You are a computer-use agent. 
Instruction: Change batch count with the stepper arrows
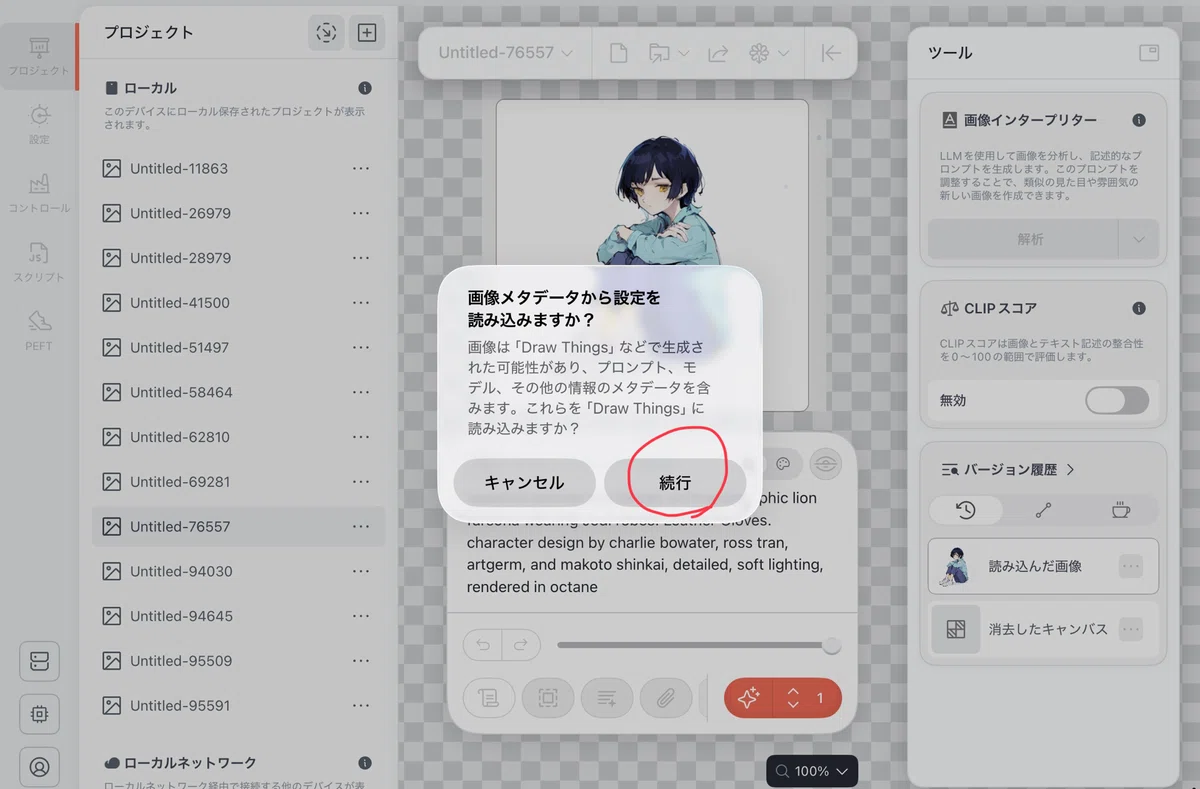coord(793,698)
